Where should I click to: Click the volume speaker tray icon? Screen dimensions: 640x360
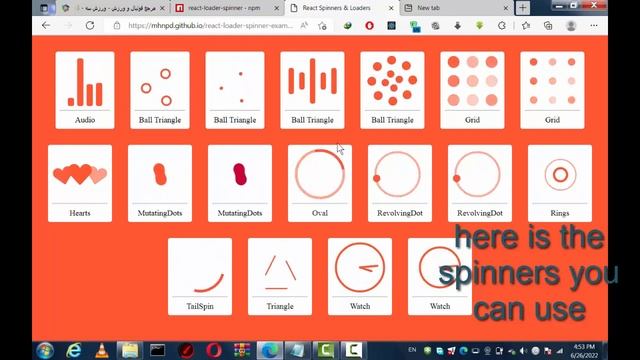click(x=524, y=351)
